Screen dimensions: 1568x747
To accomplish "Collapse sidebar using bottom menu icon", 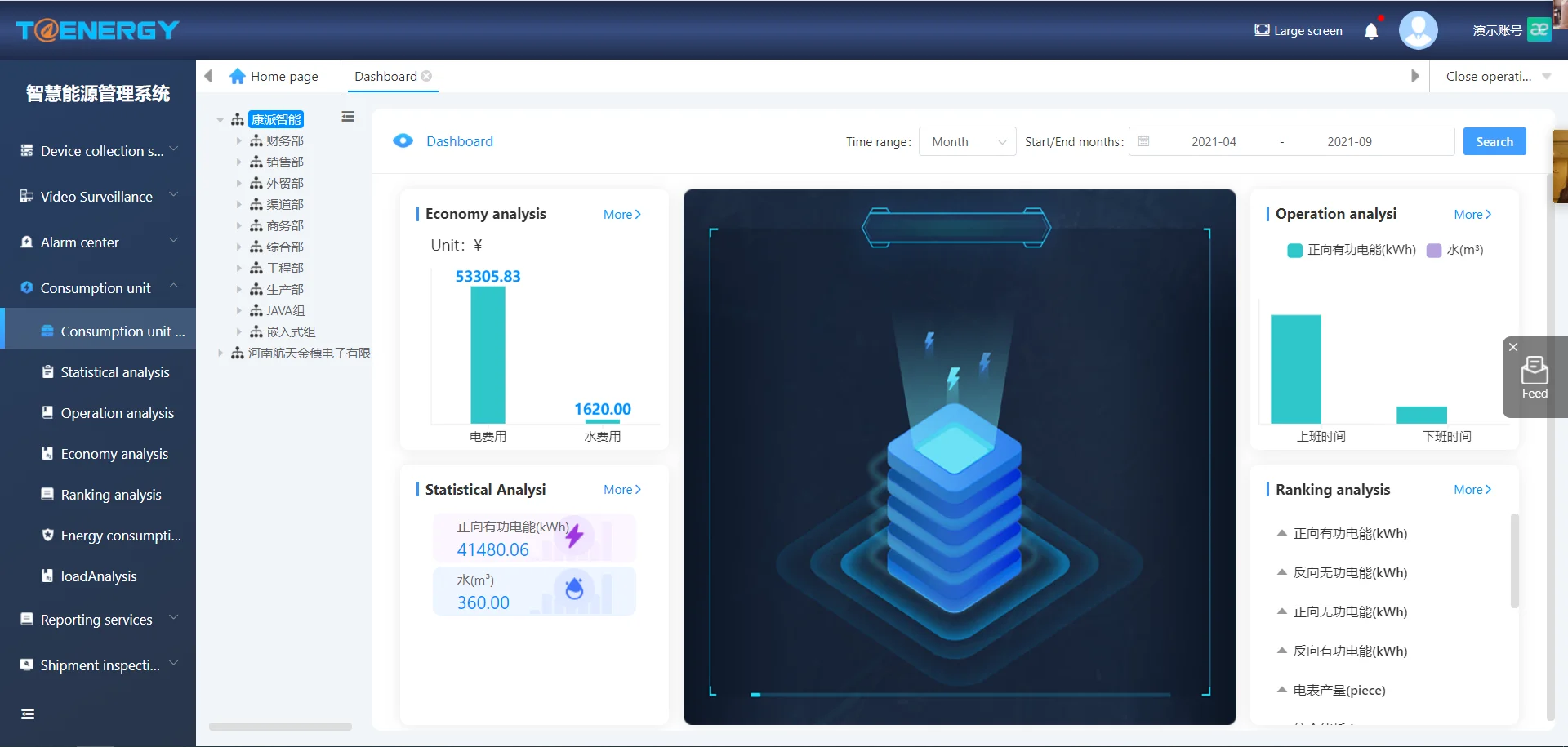I will [28, 714].
